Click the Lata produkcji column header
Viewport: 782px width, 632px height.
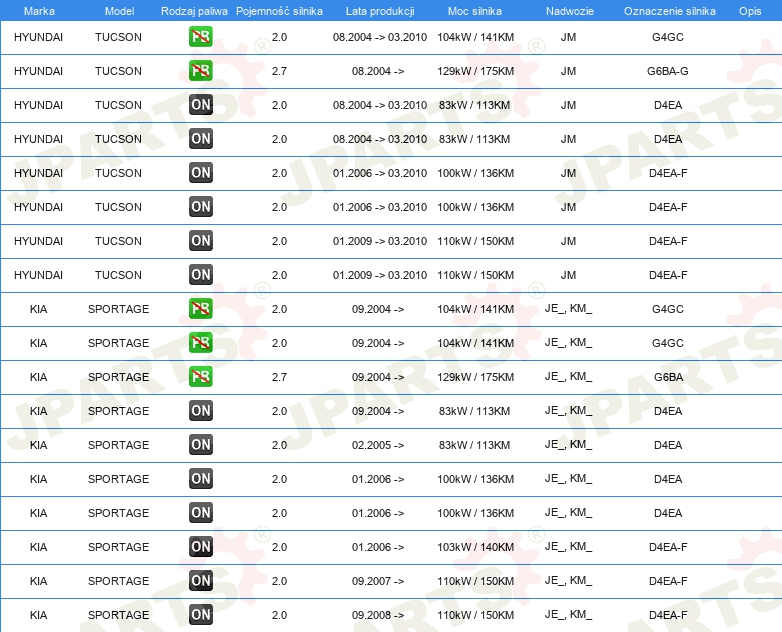coord(380,11)
